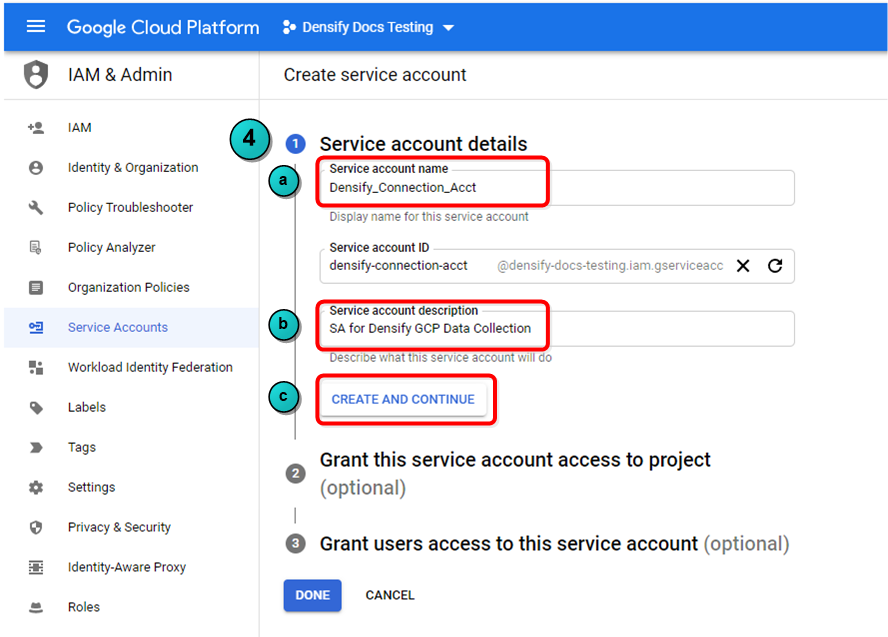Open the Densify Docs Testing project dropdown
Viewport: 888px width, 637px height.
pos(368,27)
